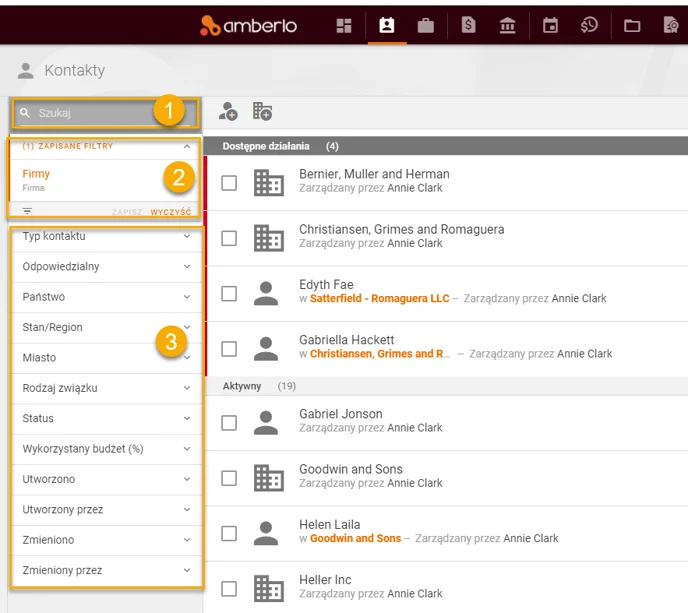Click the amberlo logo
Screen dimensions: 688x613
[248, 26]
